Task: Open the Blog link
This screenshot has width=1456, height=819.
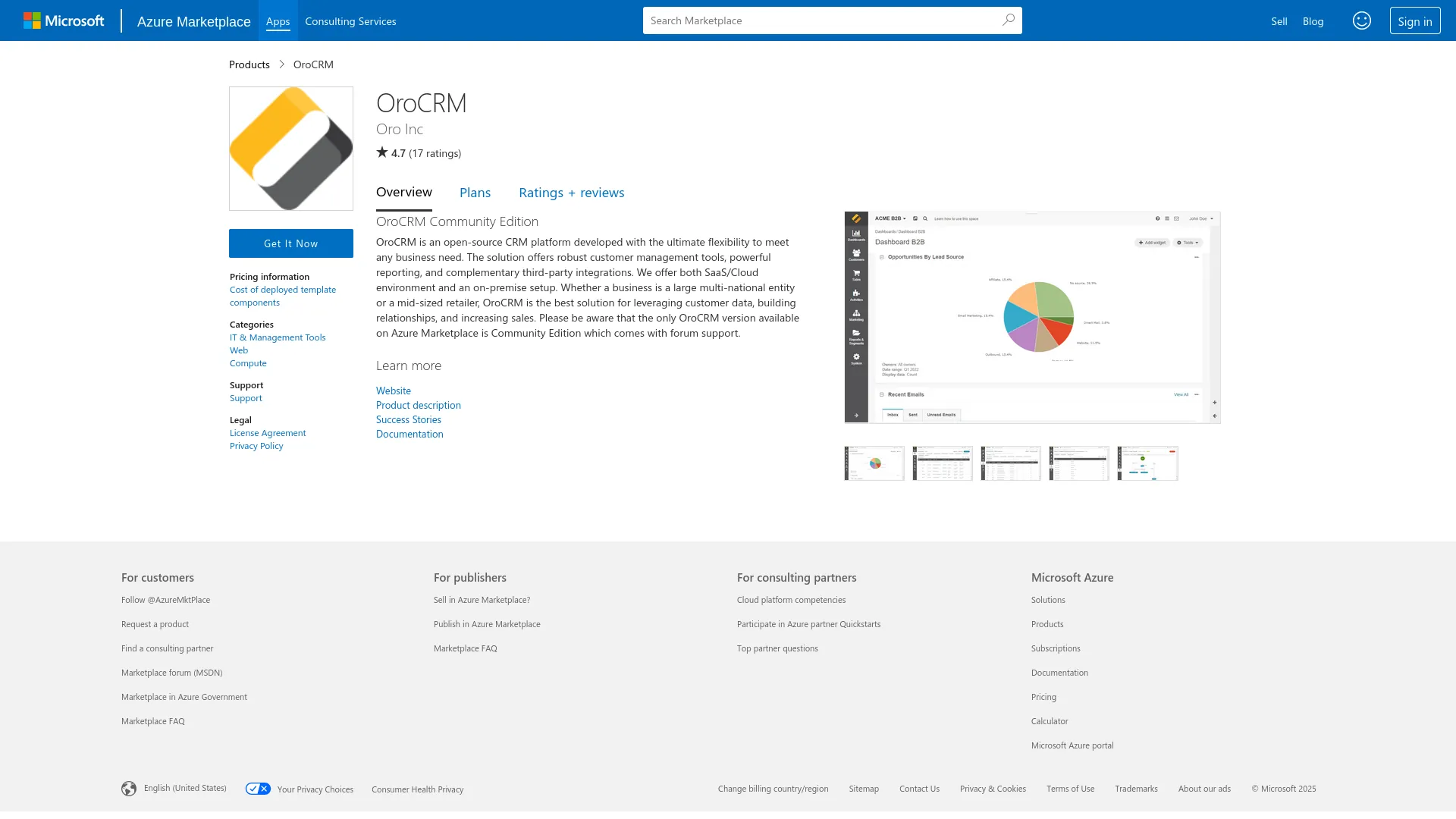Action: [x=1313, y=21]
